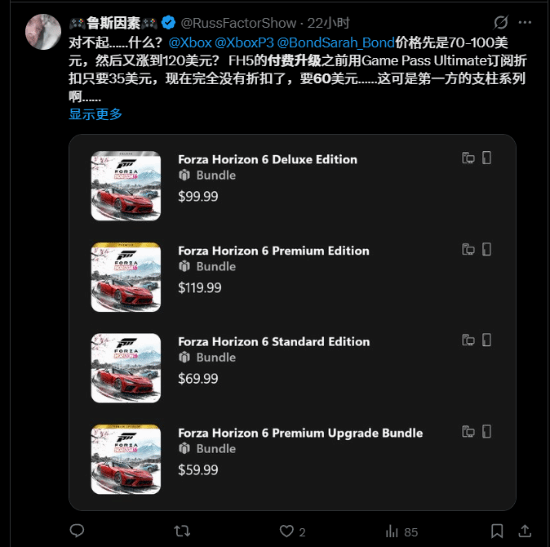Select Forza Horizon 6 Premium Edition title
This screenshot has width=550, height=547.
[x=274, y=251]
